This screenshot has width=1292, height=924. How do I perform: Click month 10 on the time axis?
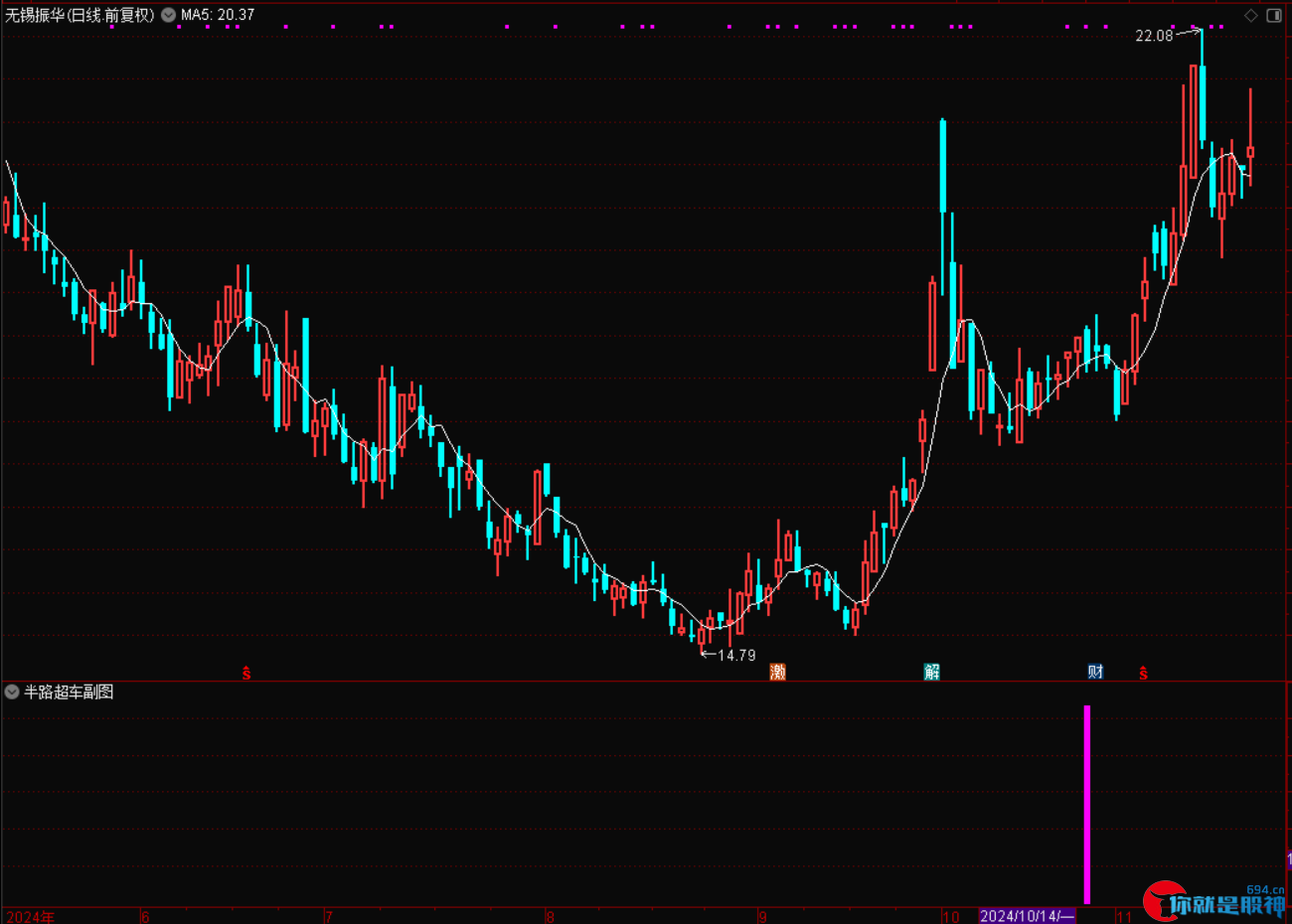tap(951, 916)
